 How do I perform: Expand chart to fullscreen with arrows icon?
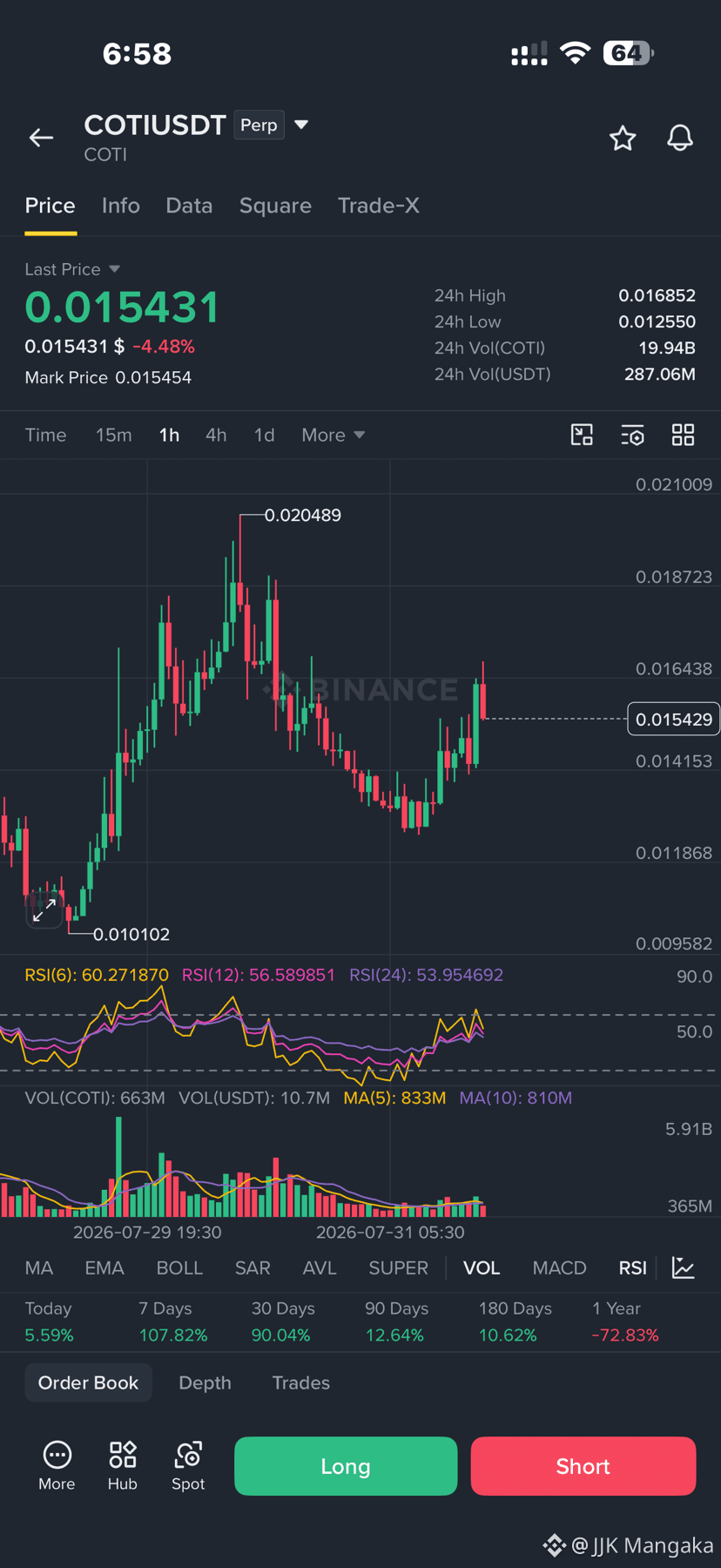[44, 910]
